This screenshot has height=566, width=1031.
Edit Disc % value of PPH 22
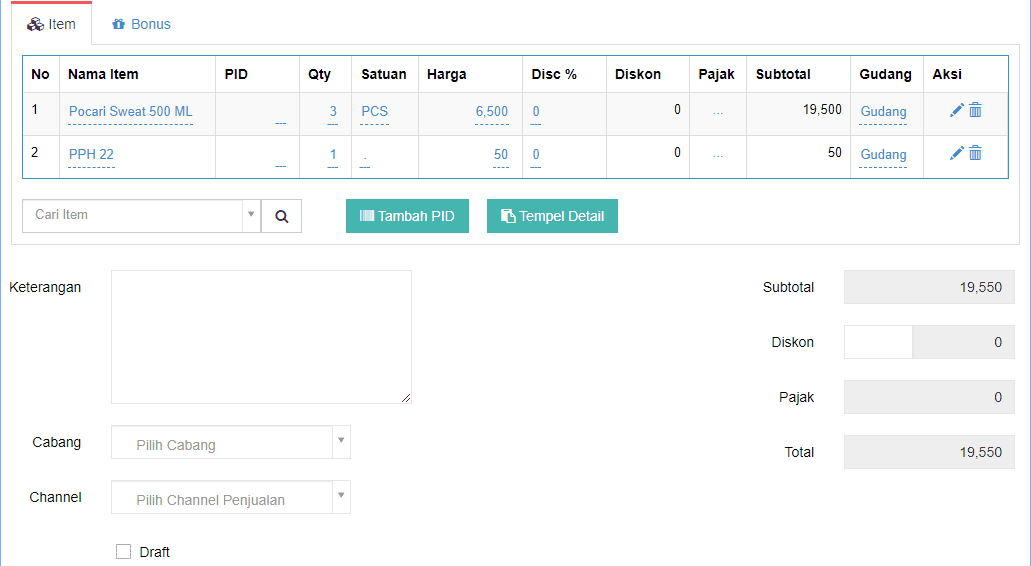coord(536,154)
